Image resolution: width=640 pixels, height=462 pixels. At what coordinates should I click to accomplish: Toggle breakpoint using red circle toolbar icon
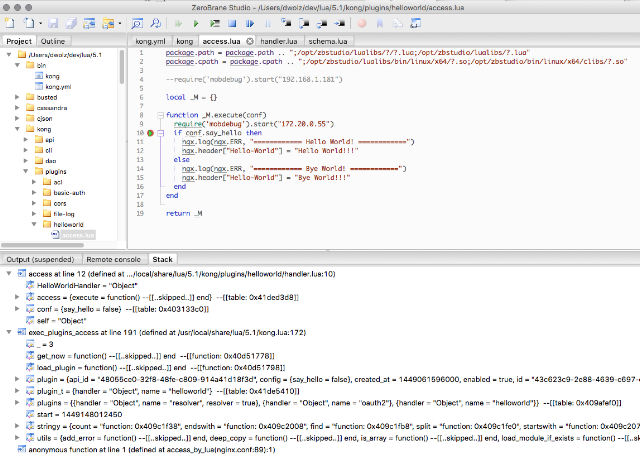362,23
